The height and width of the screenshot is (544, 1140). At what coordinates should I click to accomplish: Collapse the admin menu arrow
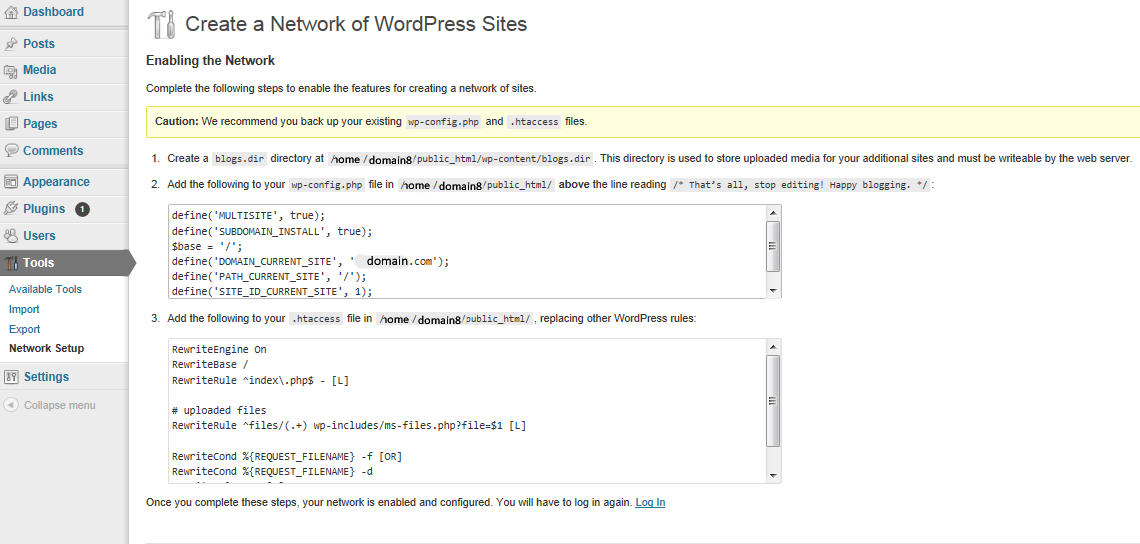click(11, 405)
